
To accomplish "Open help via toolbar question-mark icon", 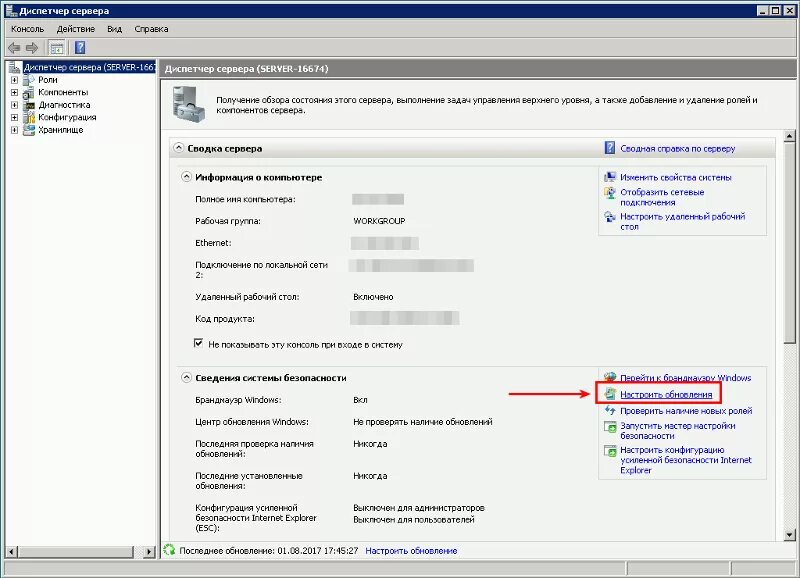I will (80, 48).
